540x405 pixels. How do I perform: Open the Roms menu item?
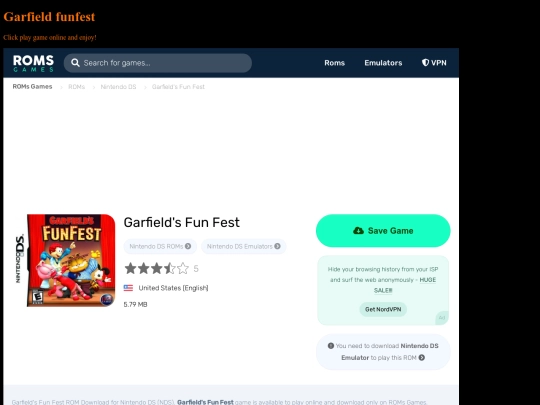[334, 63]
